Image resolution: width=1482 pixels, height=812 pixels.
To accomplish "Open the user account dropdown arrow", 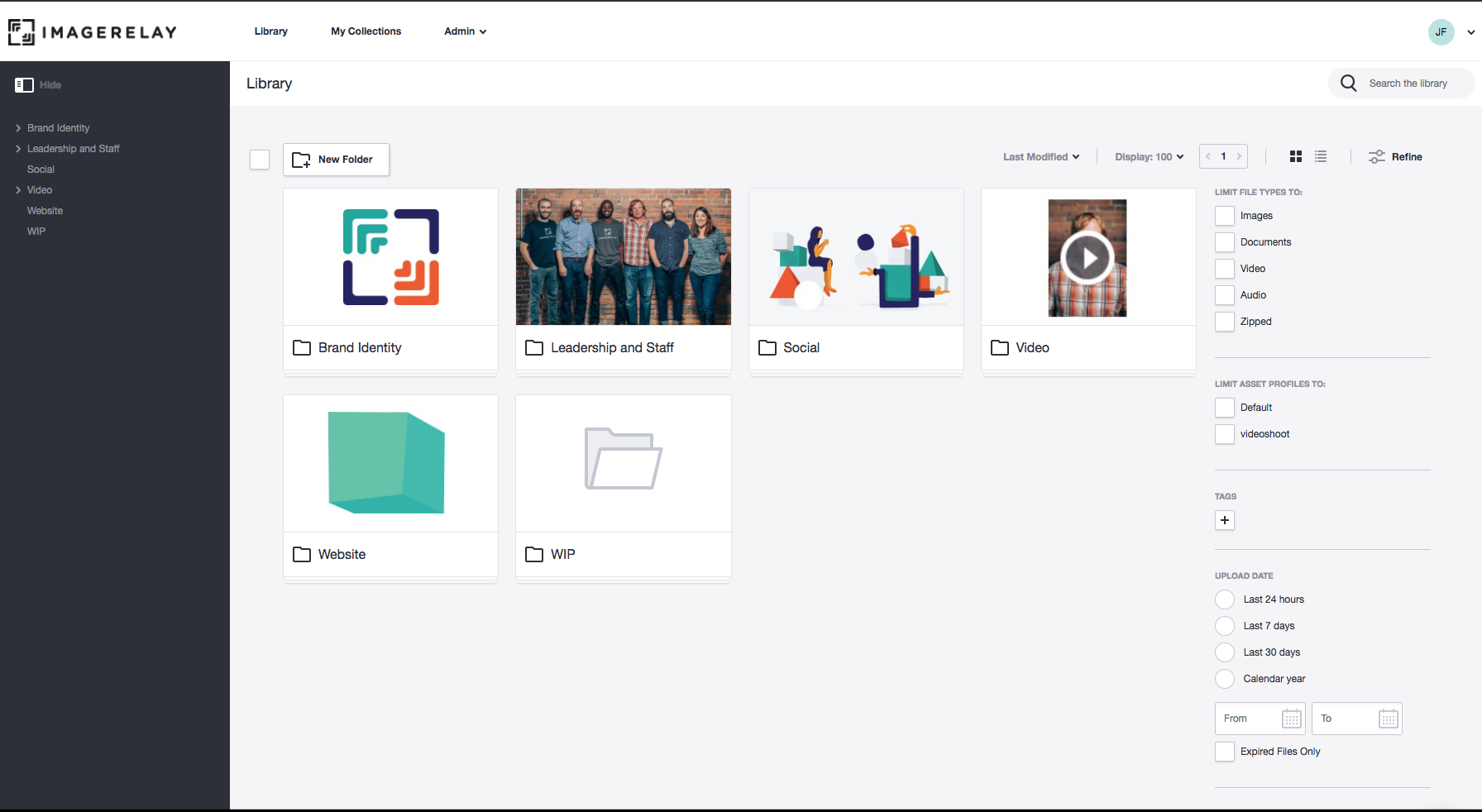I will pyautogui.click(x=1471, y=32).
